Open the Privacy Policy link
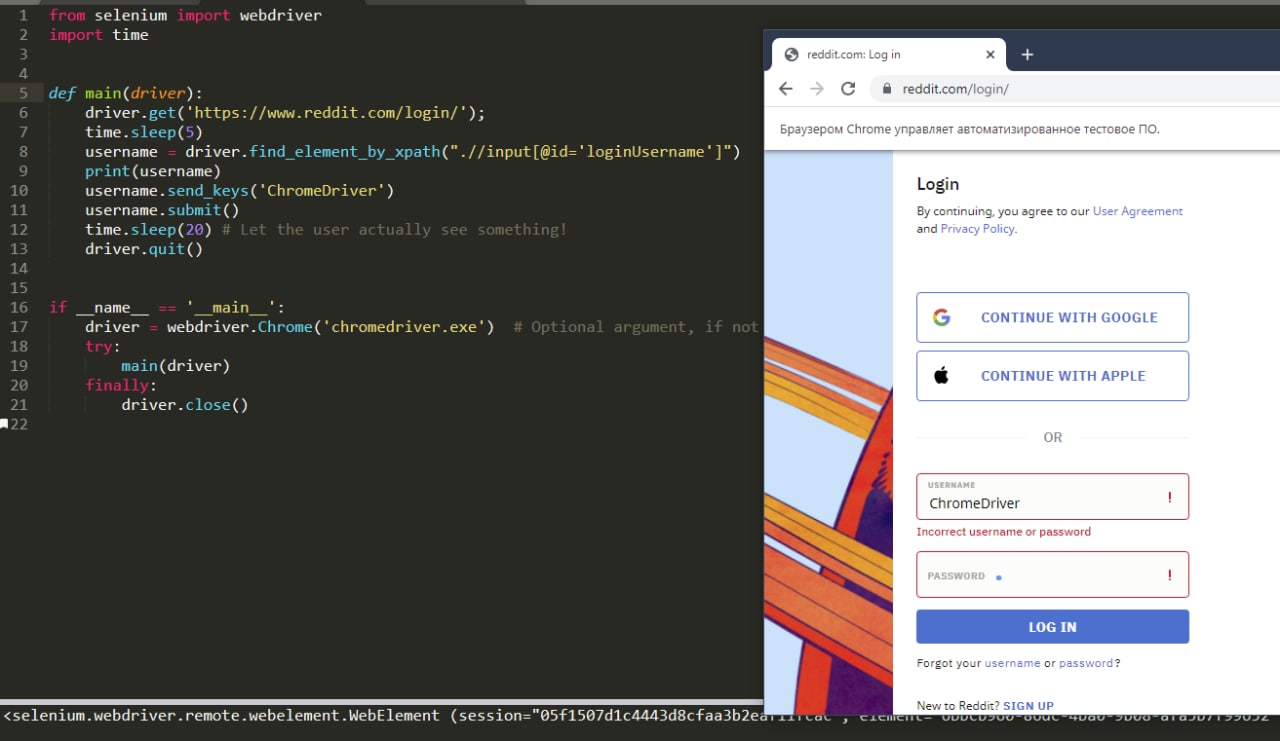 coord(978,229)
